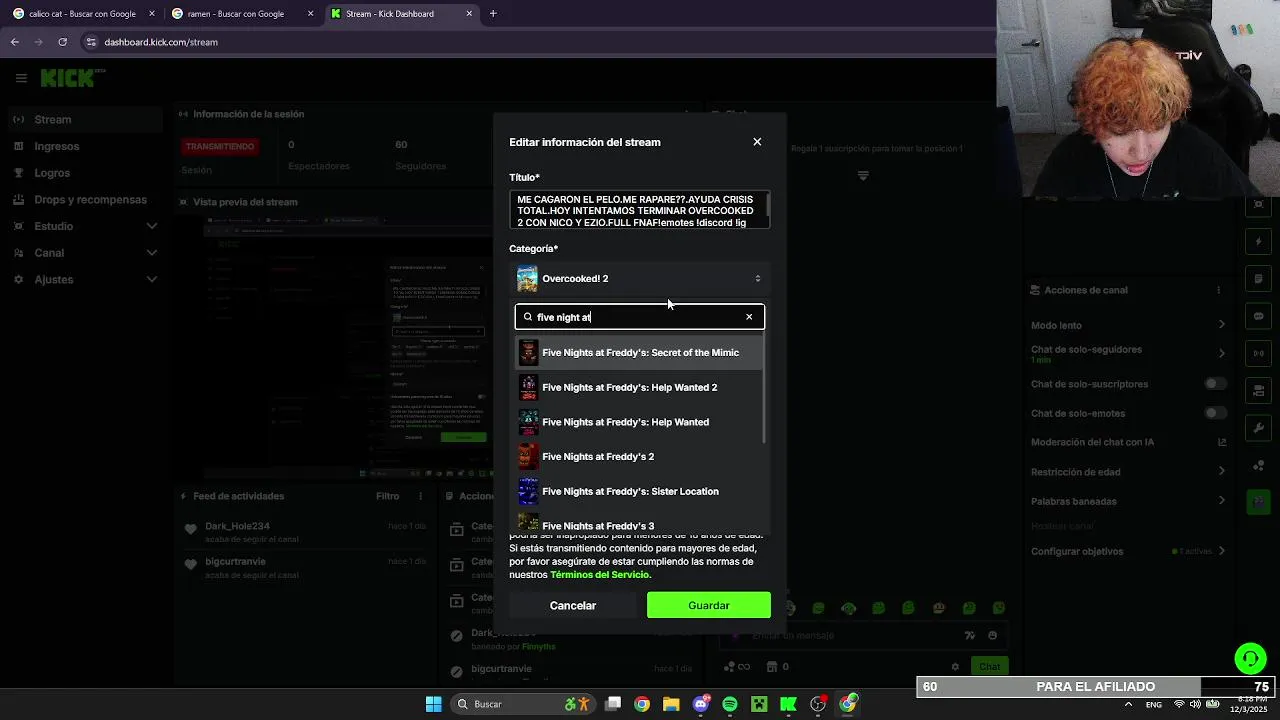Open OBS Studio from the taskbar

click(818, 704)
